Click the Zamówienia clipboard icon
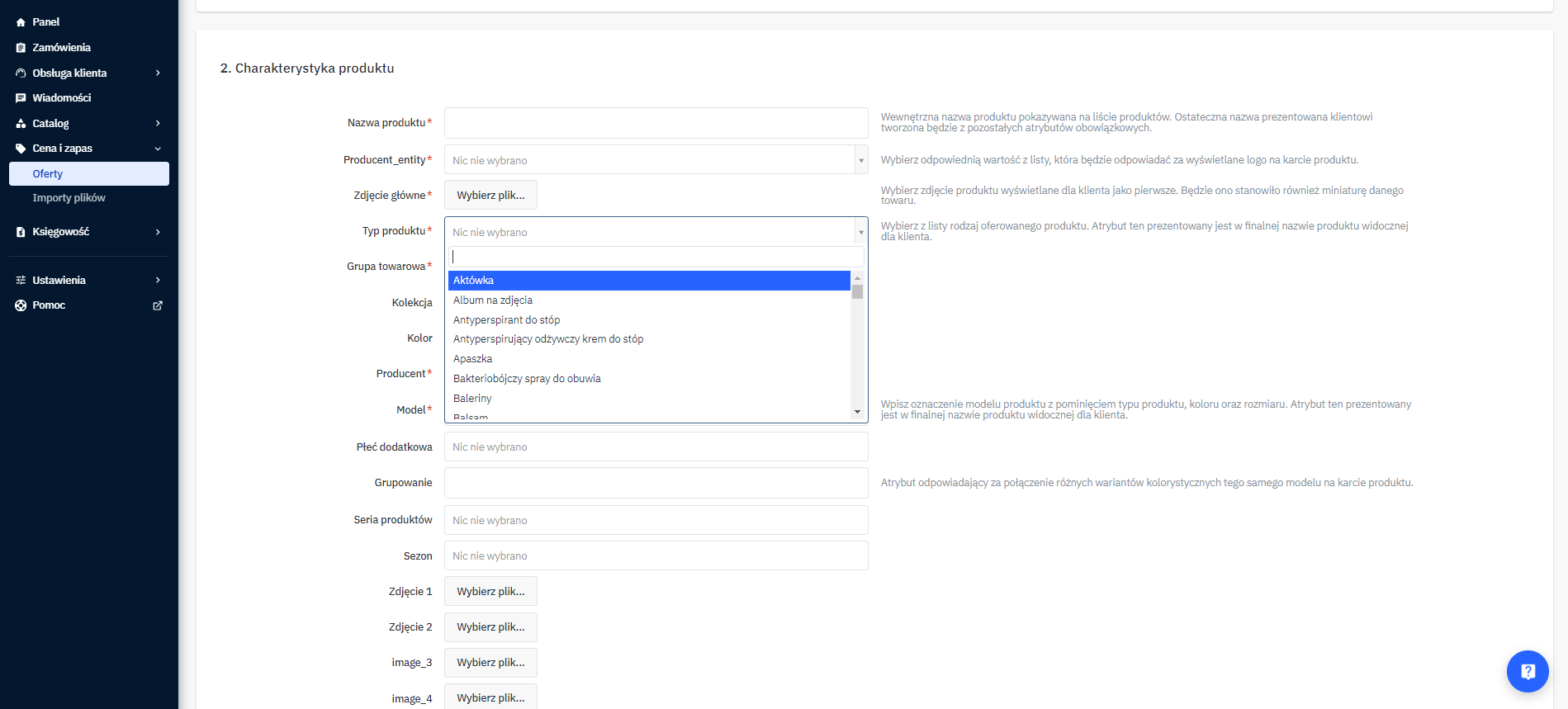This screenshot has height=709, width=1568. tap(21, 48)
